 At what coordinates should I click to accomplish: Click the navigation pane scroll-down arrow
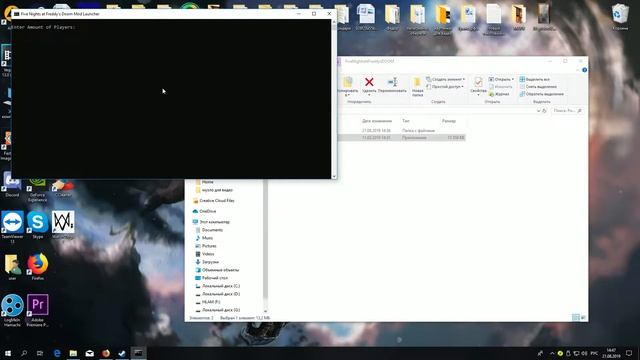tap(265, 311)
